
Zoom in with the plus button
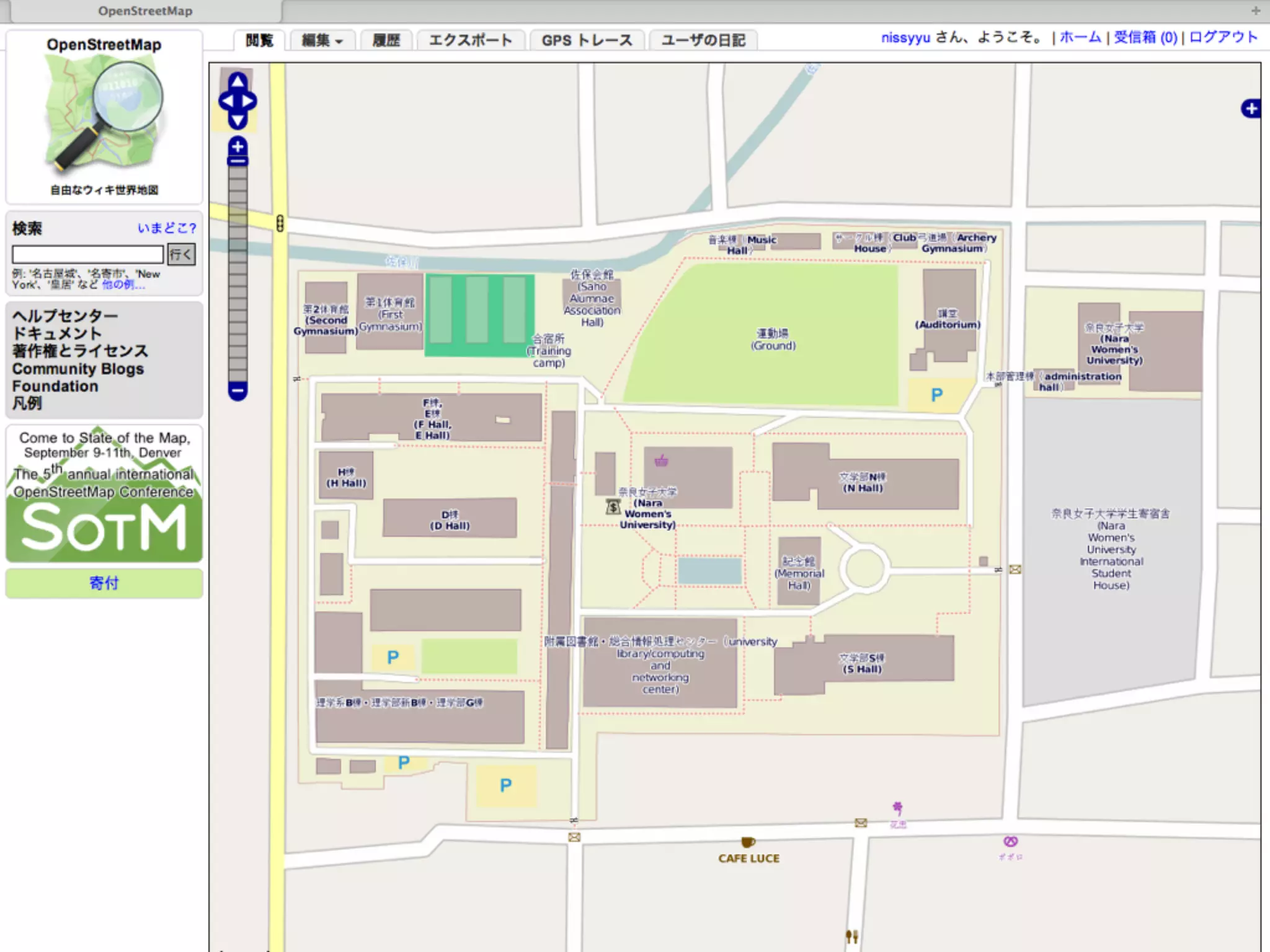pos(238,147)
